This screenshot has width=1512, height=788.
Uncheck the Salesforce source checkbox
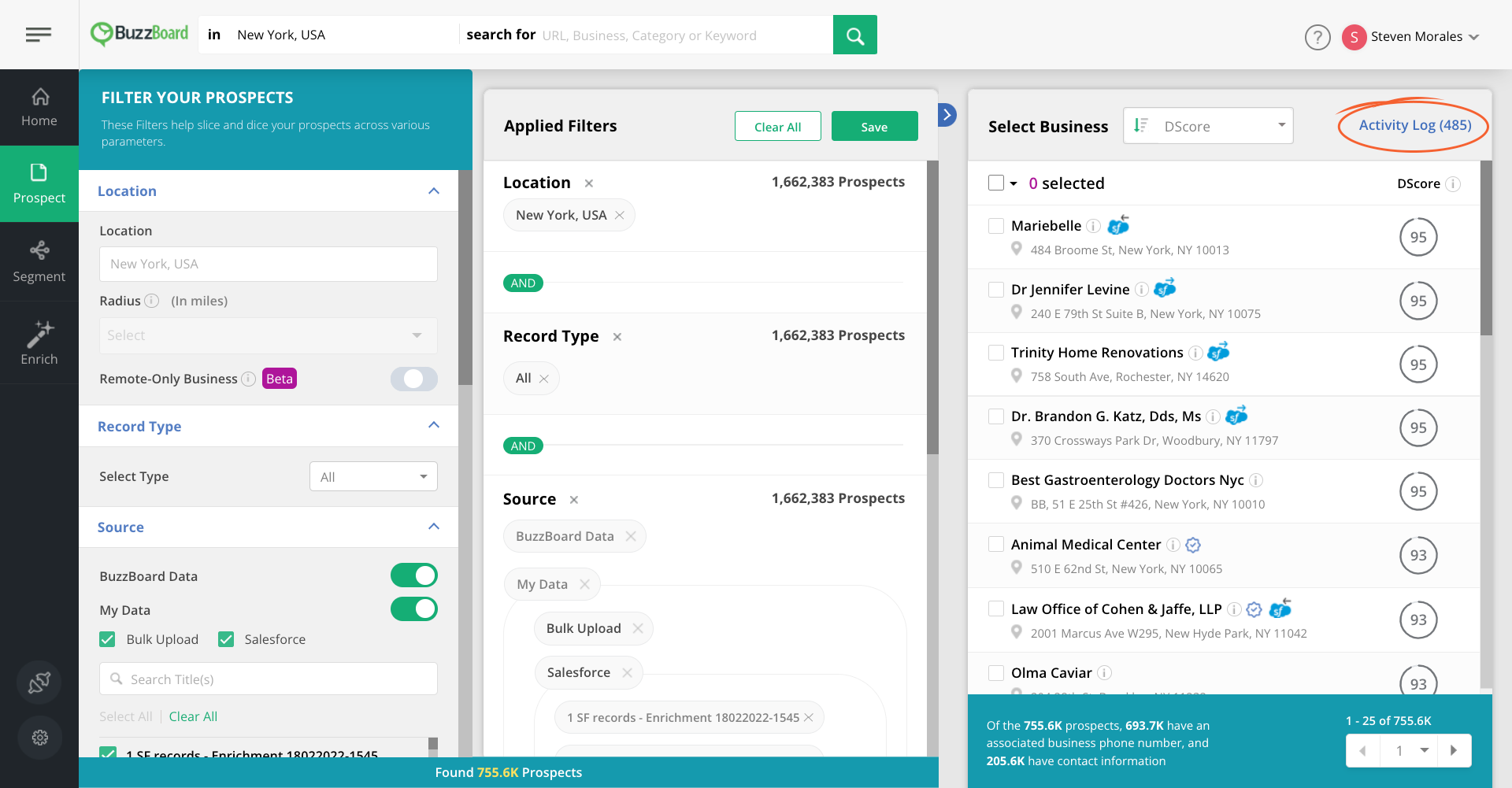[x=226, y=639]
